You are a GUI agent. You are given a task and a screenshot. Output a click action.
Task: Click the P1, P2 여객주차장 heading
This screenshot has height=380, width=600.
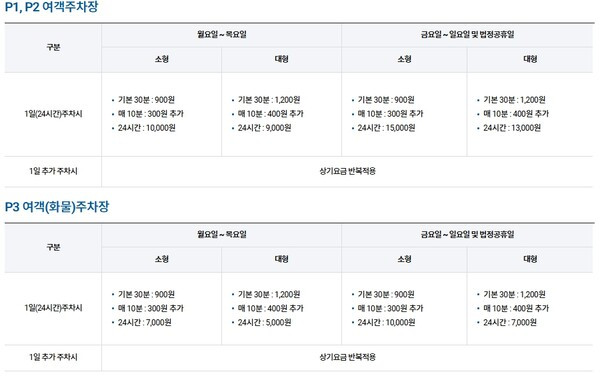coord(51,7)
